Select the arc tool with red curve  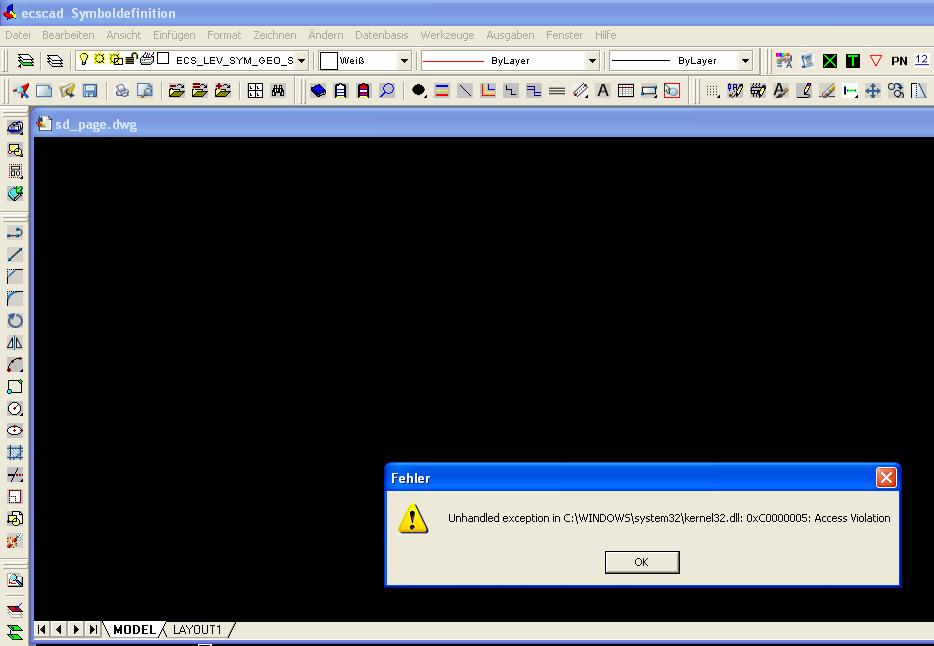15,364
